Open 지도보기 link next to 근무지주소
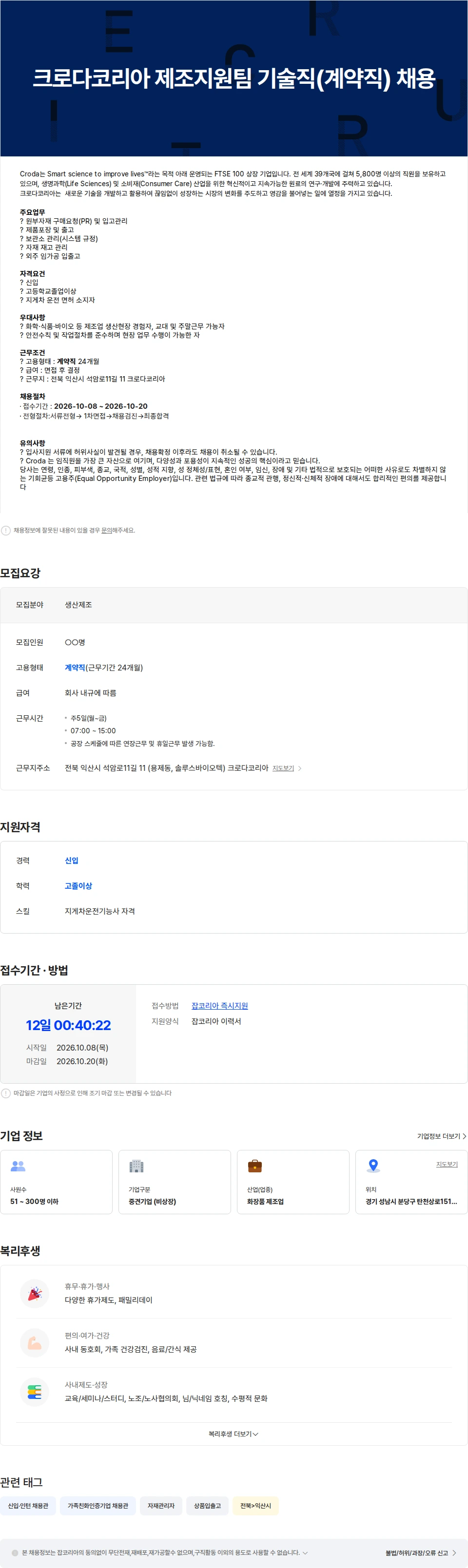 283,768
